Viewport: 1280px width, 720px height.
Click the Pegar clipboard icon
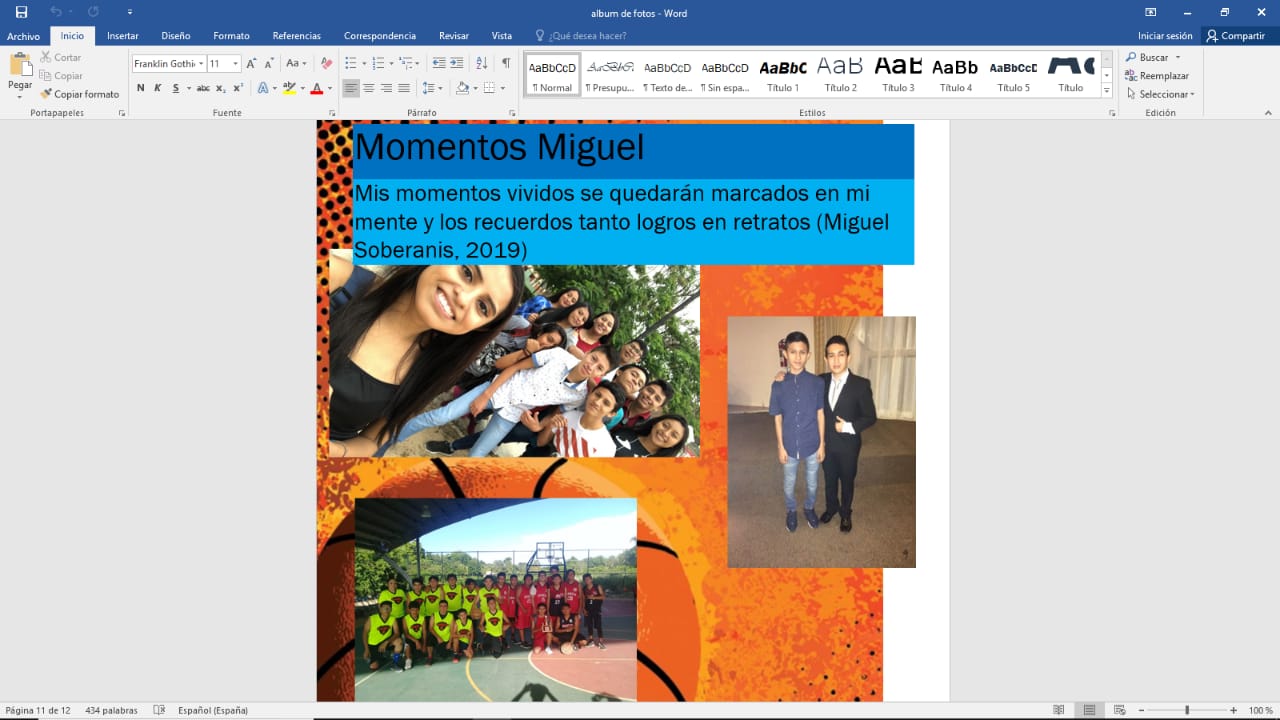coord(20,64)
